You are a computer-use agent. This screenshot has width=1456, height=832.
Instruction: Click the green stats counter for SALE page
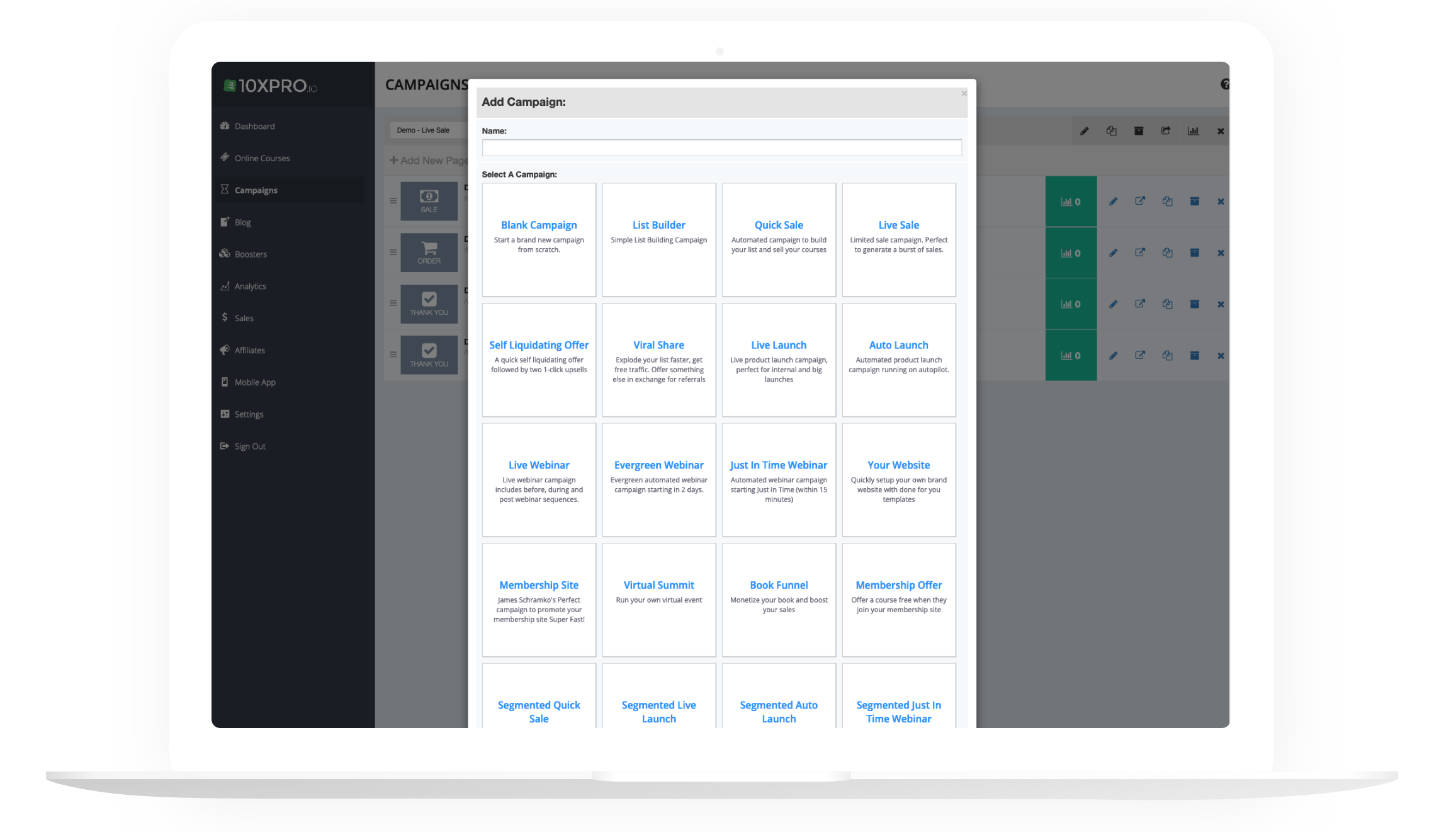pos(1071,202)
